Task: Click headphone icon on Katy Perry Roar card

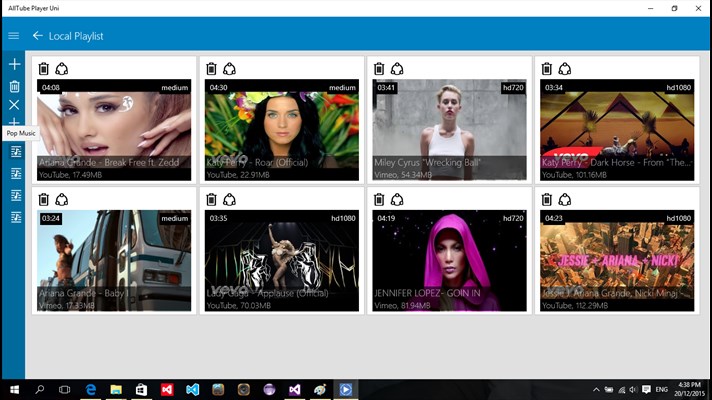Action: click(x=229, y=69)
